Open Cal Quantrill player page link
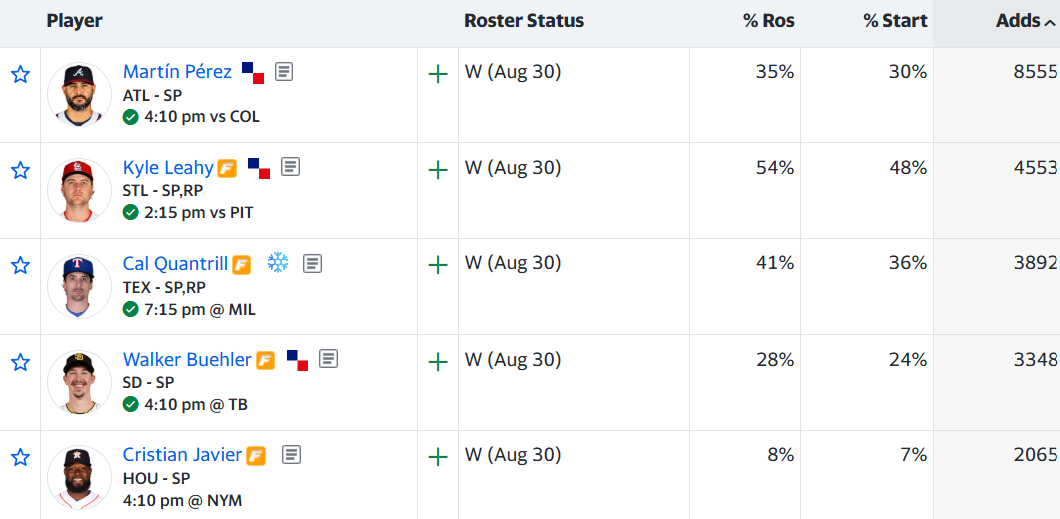The width and height of the screenshot is (1060, 519). pyautogui.click(x=176, y=263)
